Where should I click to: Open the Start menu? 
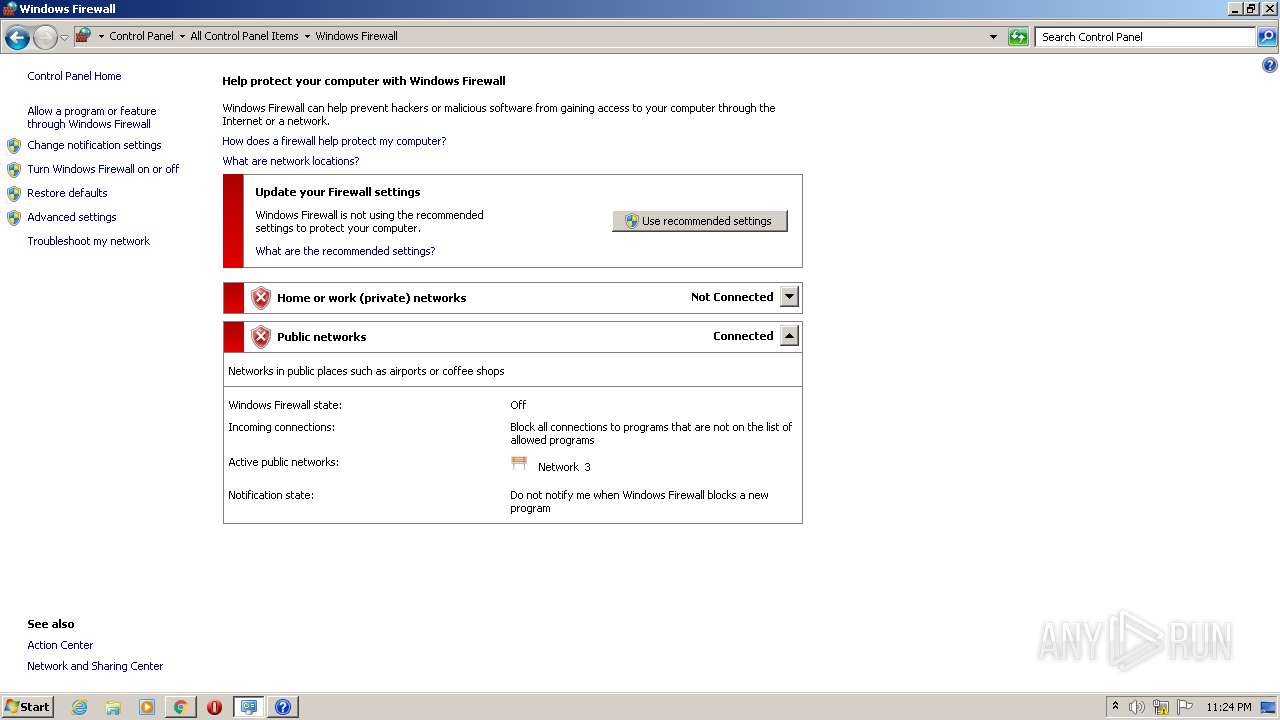coord(27,707)
